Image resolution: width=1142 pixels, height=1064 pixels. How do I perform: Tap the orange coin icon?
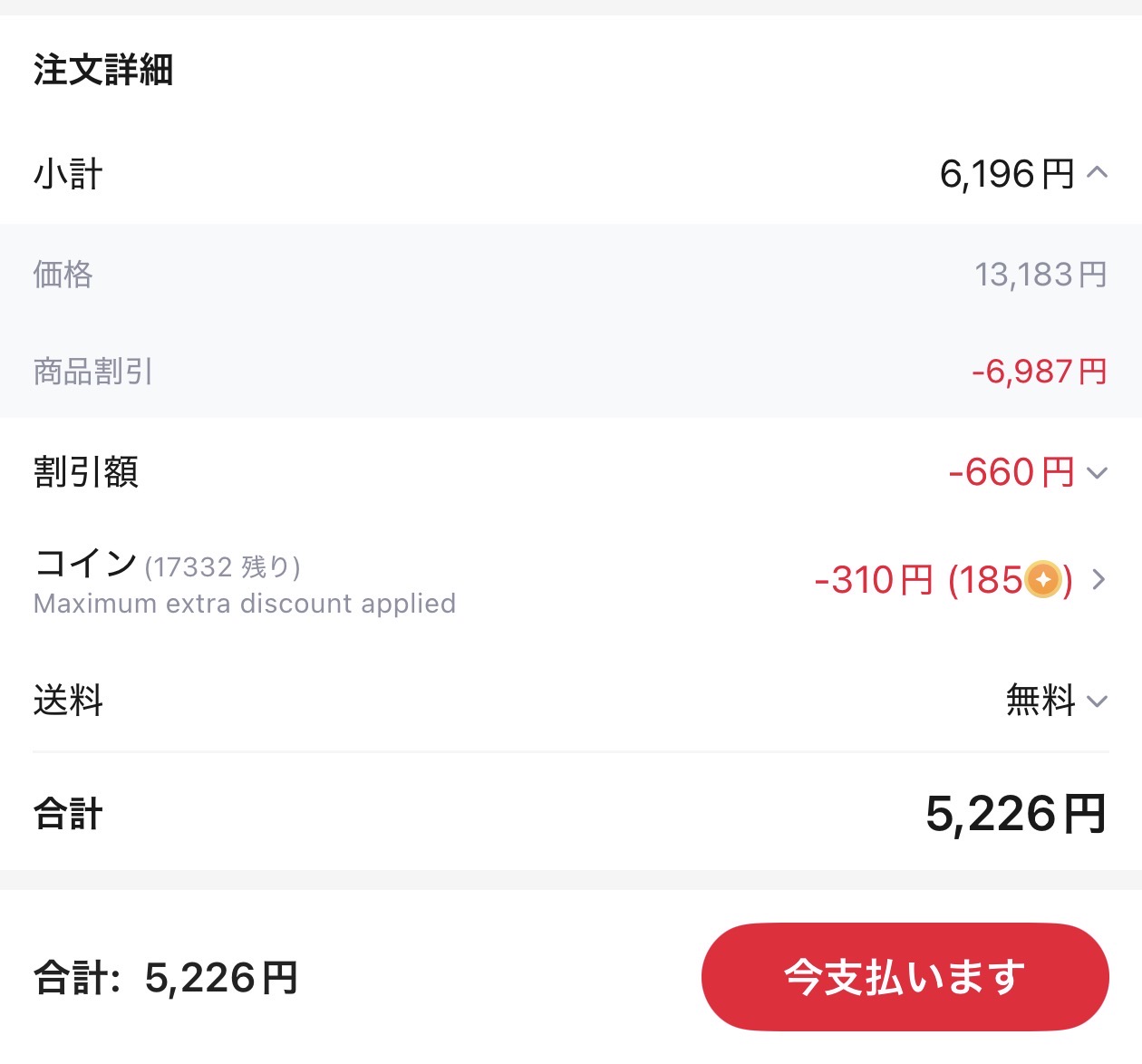pyautogui.click(x=1042, y=579)
